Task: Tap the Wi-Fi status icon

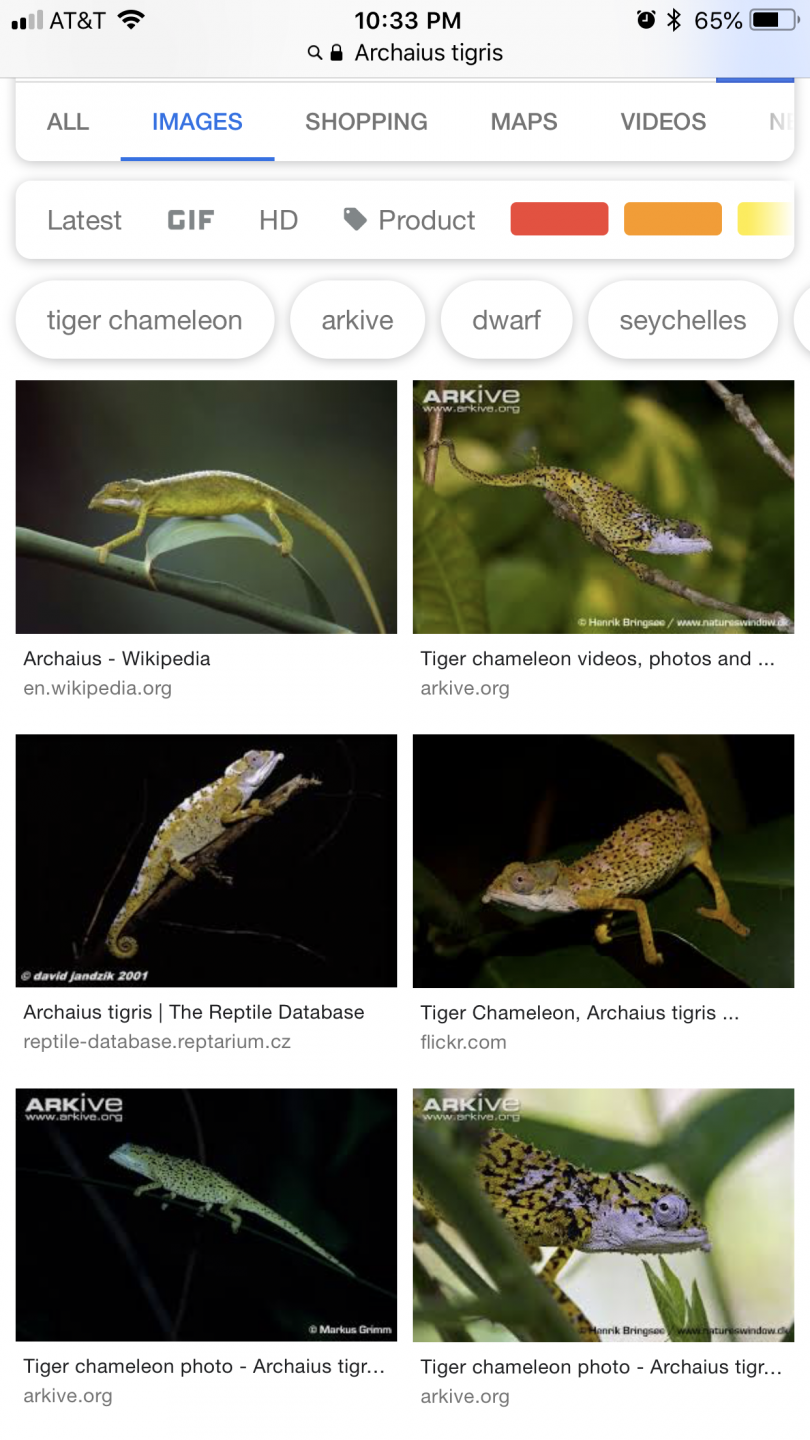Action: [130, 19]
